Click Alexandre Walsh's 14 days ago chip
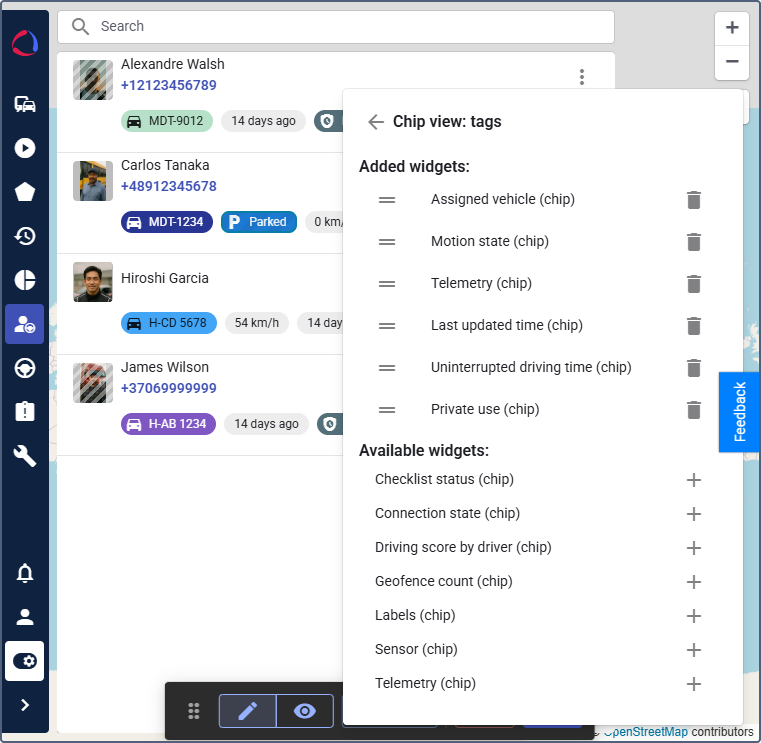This screenshot has width=761, height=743. [263, 121]
